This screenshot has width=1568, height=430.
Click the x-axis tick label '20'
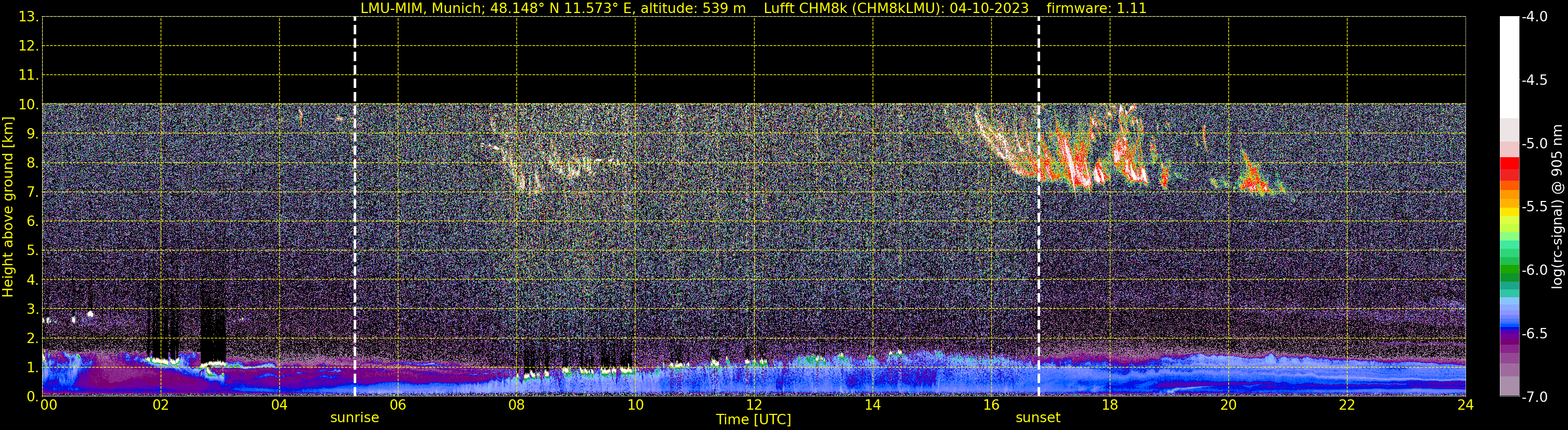1229,405
